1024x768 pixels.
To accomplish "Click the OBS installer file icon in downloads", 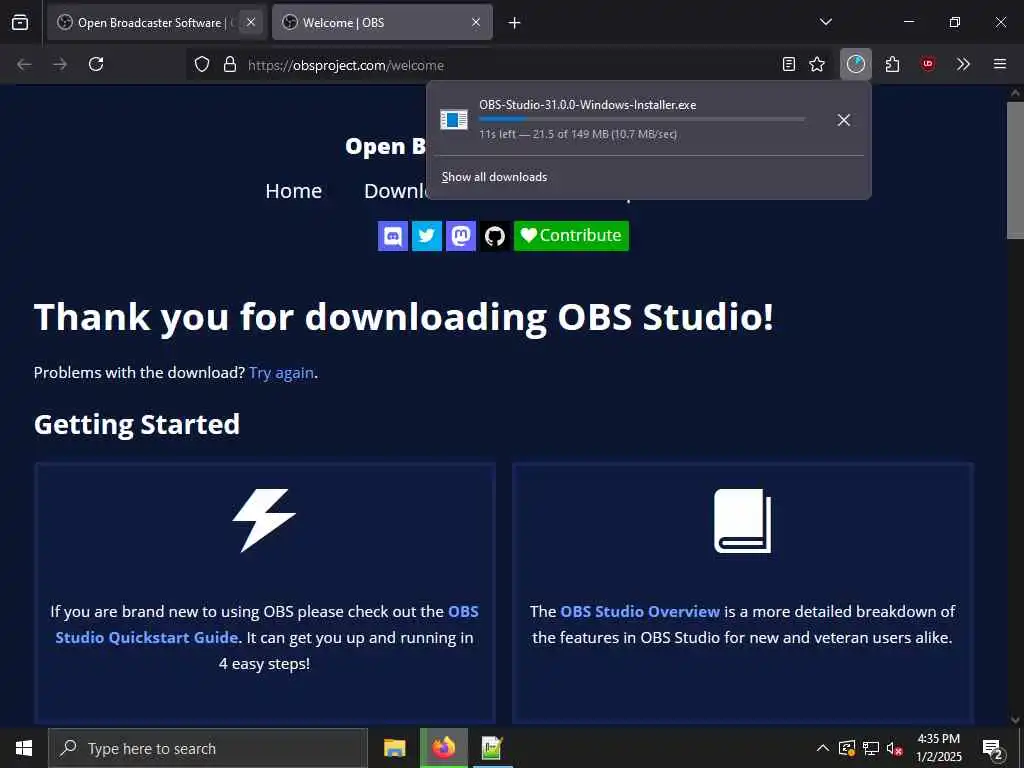I will click(454, 120).
